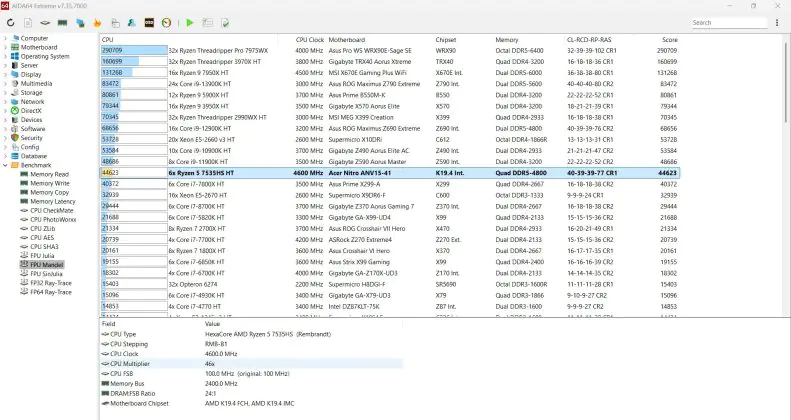Open the CPUID chip toolbar icon
This screenshot has width=791, height=420.
click(x=45, y=23)
